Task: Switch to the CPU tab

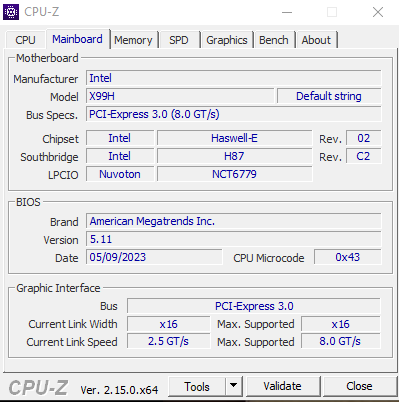Action: [x=25, y=40]
